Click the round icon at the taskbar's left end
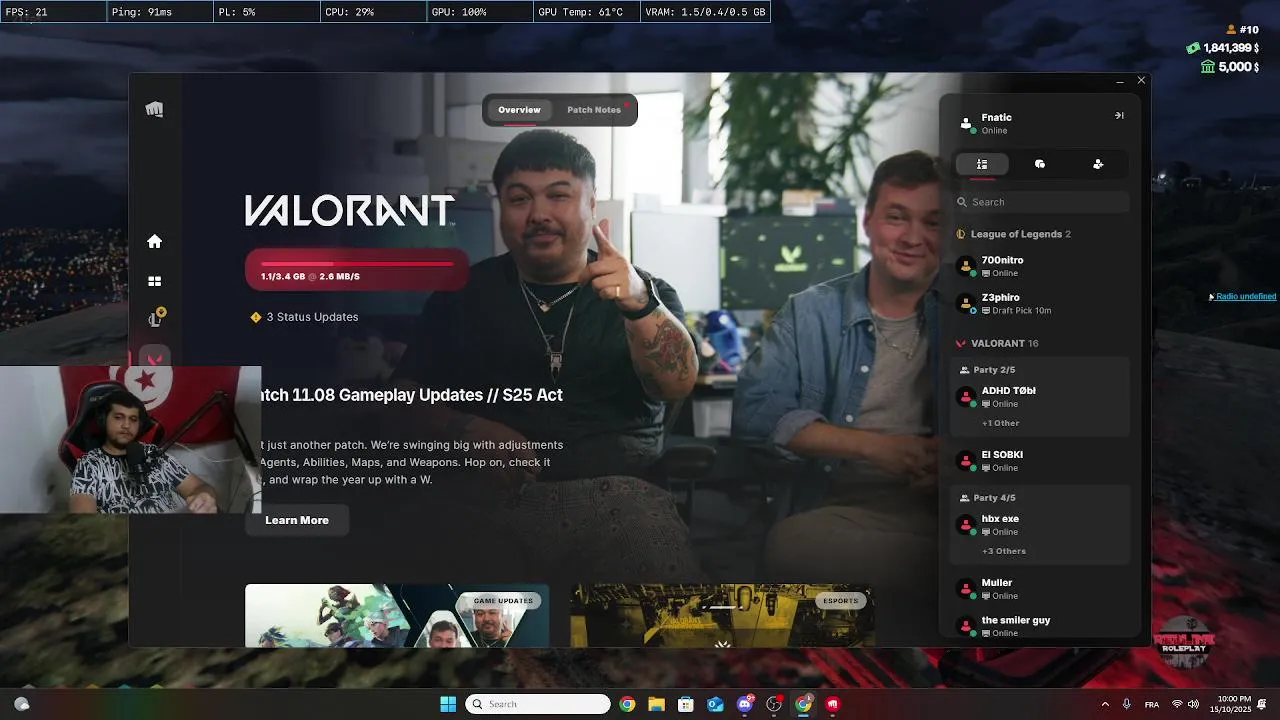 click(22, 704)
